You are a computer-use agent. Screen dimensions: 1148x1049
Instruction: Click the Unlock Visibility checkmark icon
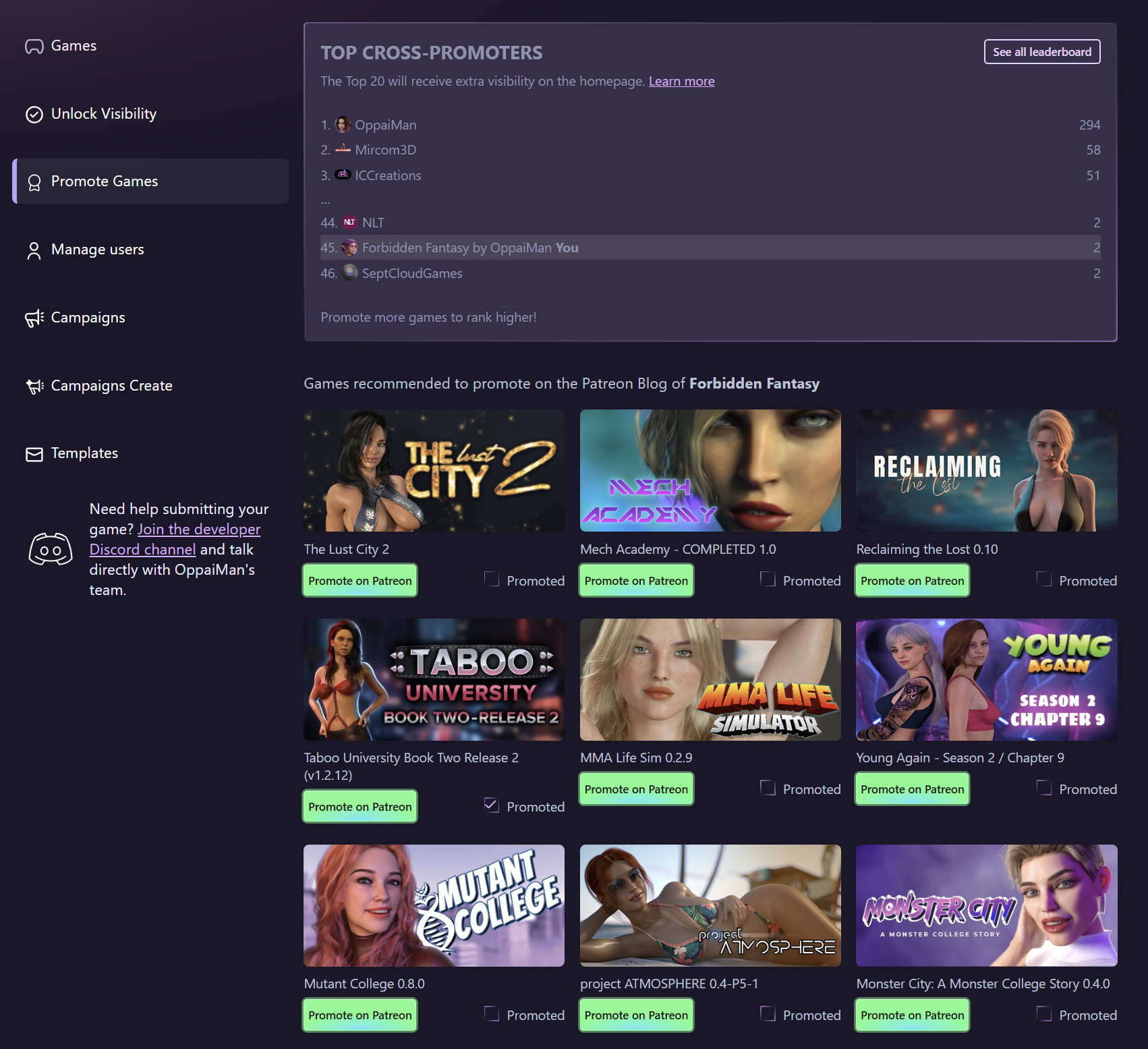pos(34,114)
